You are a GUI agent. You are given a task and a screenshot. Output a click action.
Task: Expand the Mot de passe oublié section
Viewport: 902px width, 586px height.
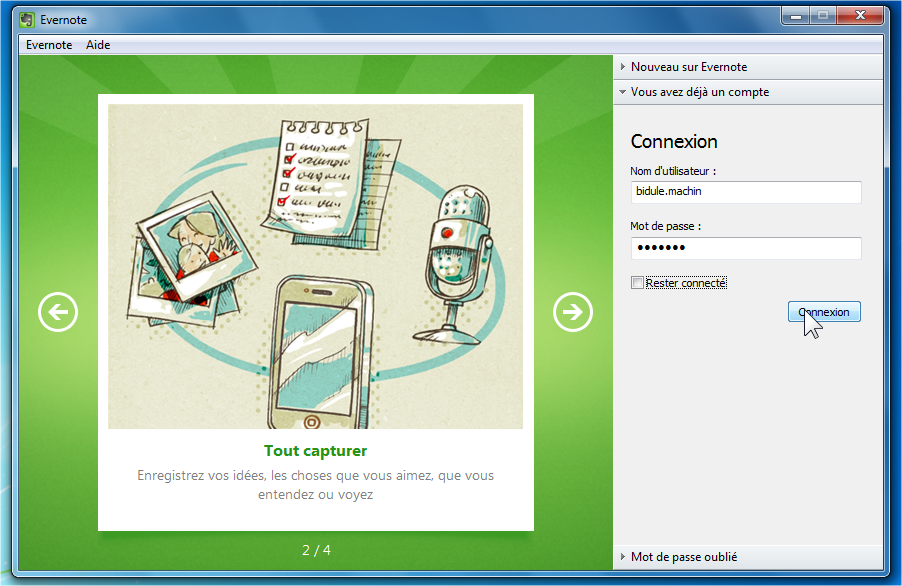pyautogui.click(x=683, y=557)
